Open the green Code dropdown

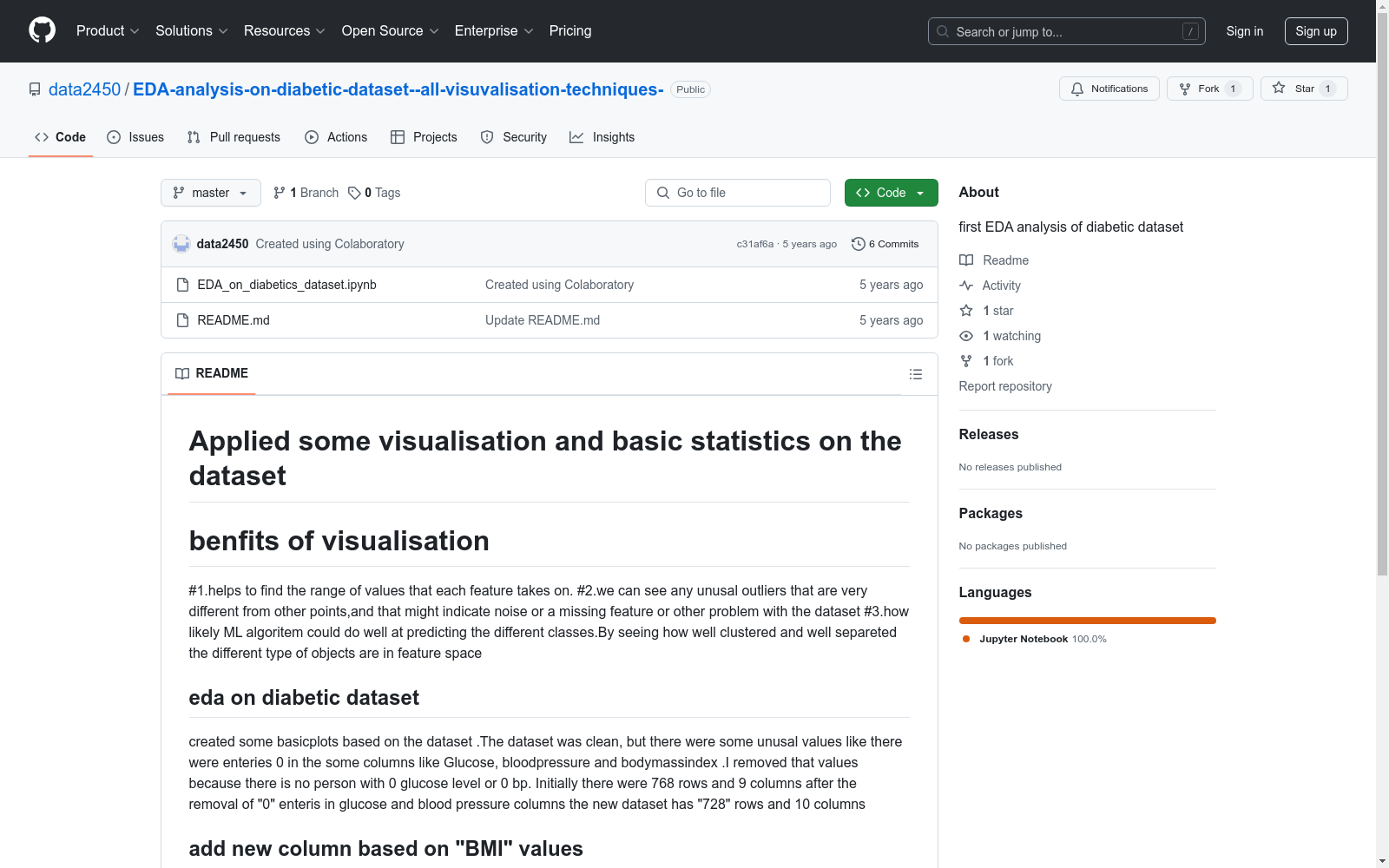click(x=891, y=193)
